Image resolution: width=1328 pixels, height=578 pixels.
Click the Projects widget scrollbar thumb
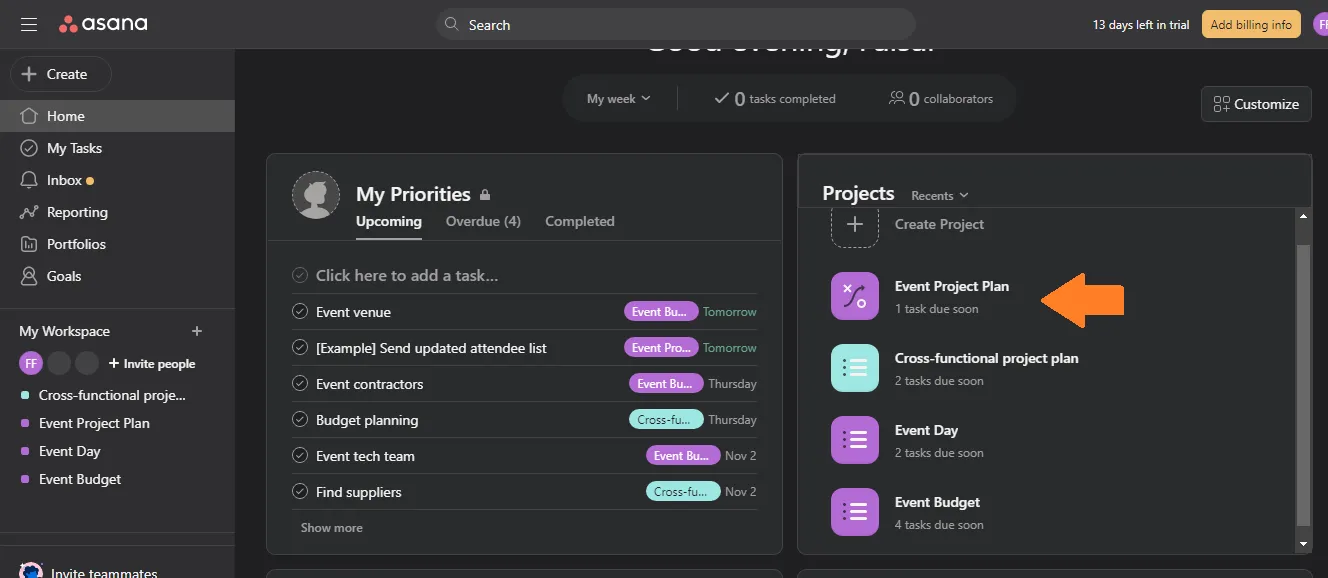click(1303, 384)
